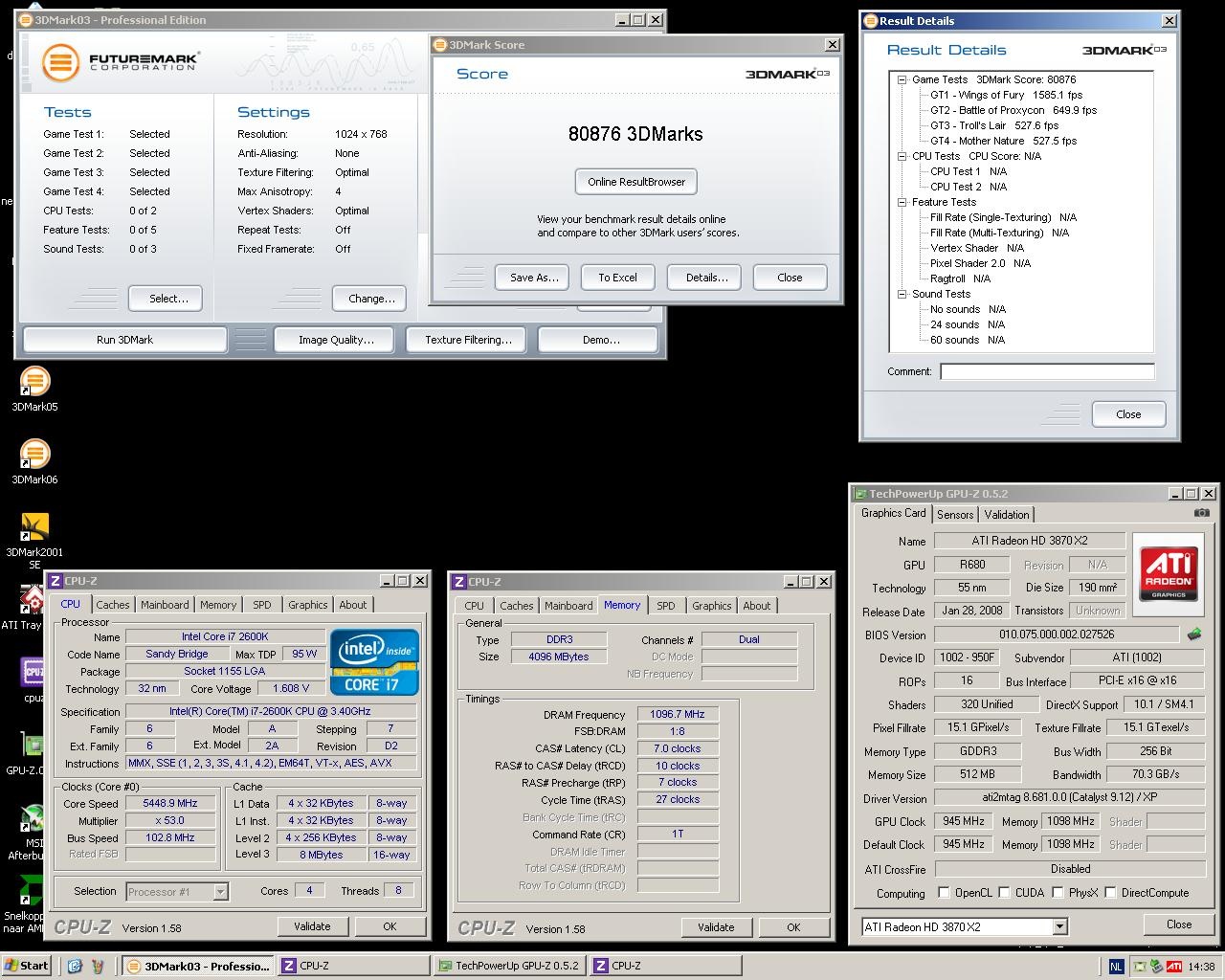Click the Intel Core i7 logo
1225x980 pixels.
click(374, 661)
